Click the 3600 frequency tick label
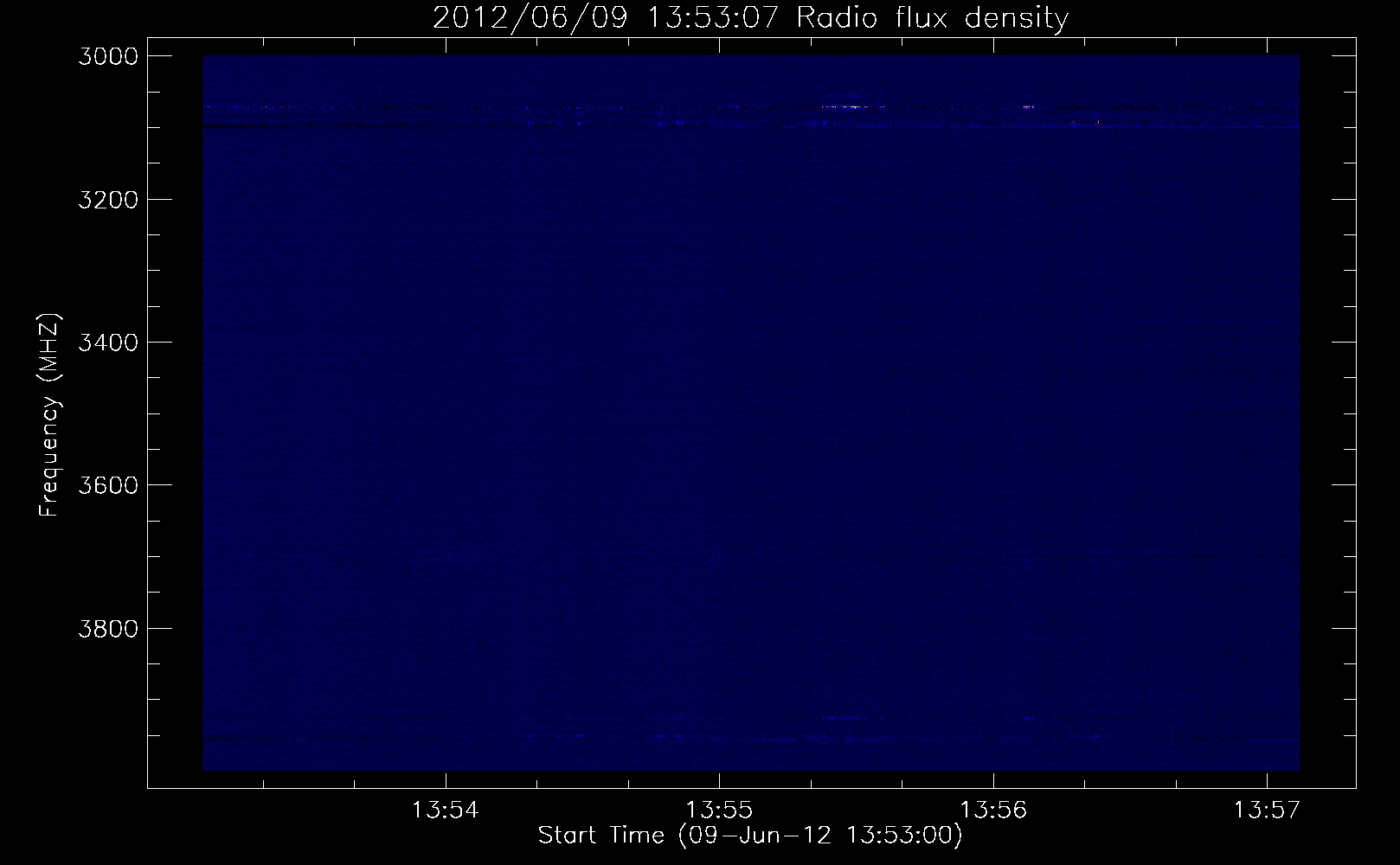This screenshot has height=865, width=1400. tap(107, 484)
